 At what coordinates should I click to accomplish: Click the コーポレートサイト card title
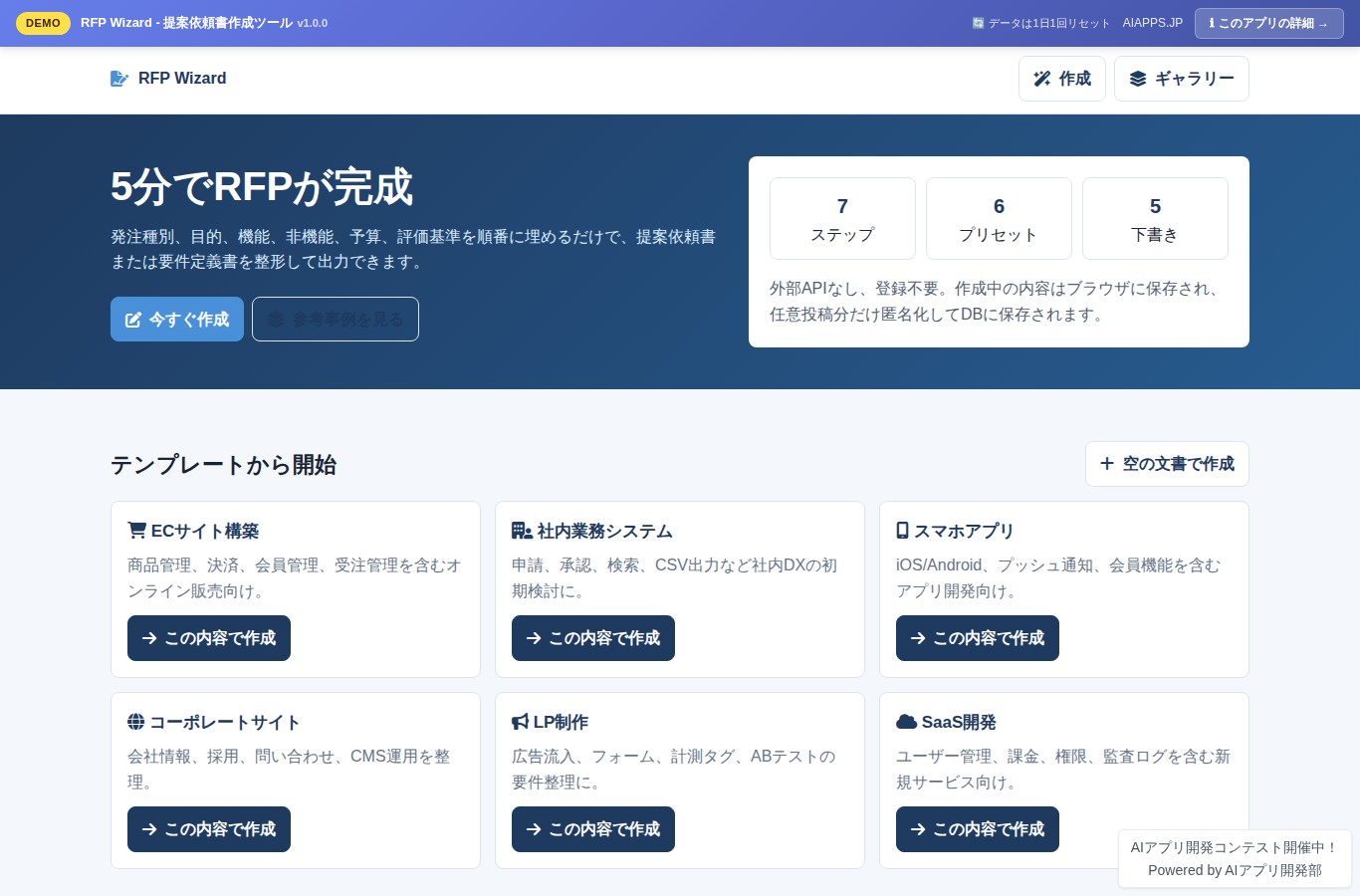point(224,722)
